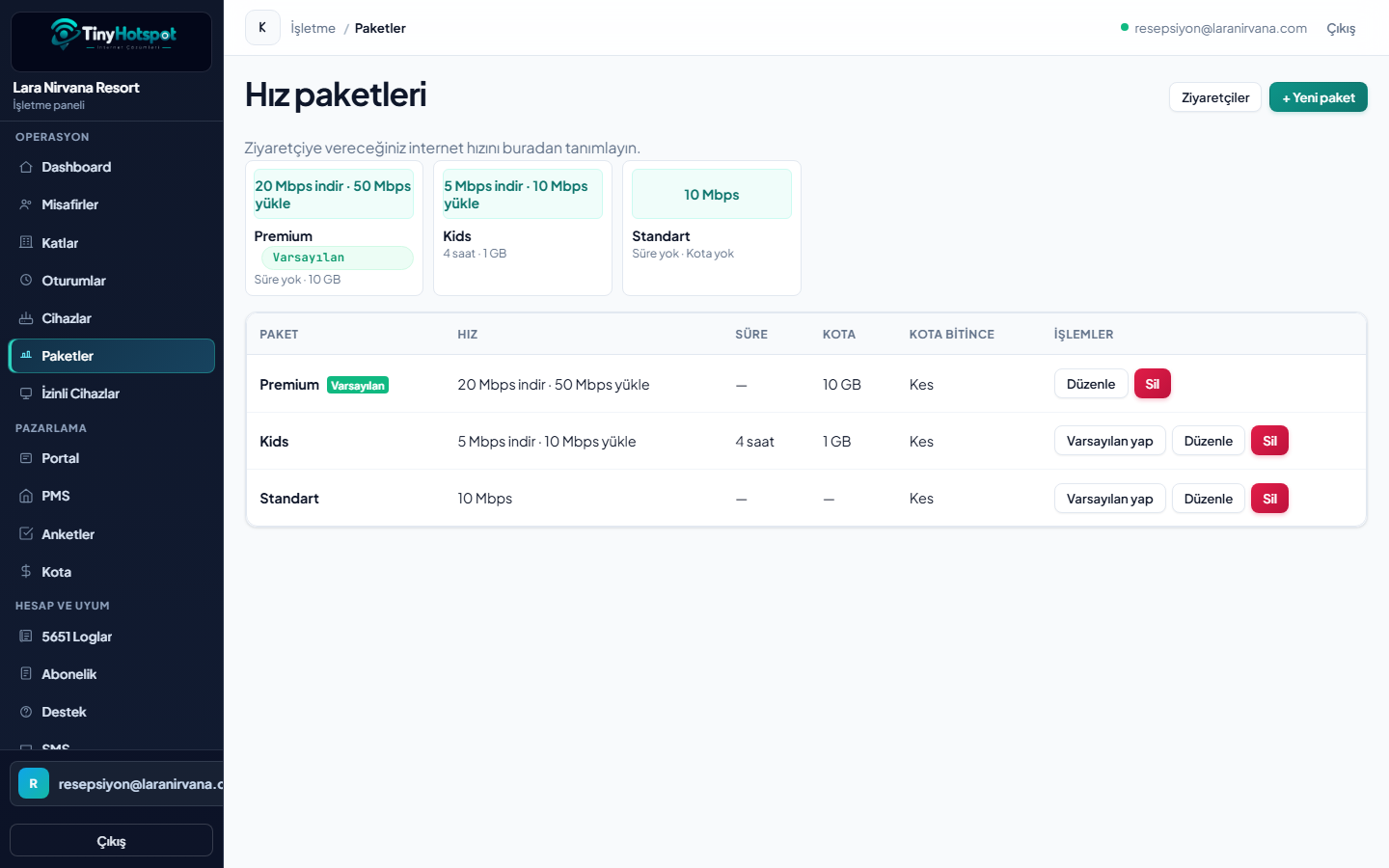
Task: Click the PMS icon in sidebar
Action: pyautogui.click(x=26, y=496)
